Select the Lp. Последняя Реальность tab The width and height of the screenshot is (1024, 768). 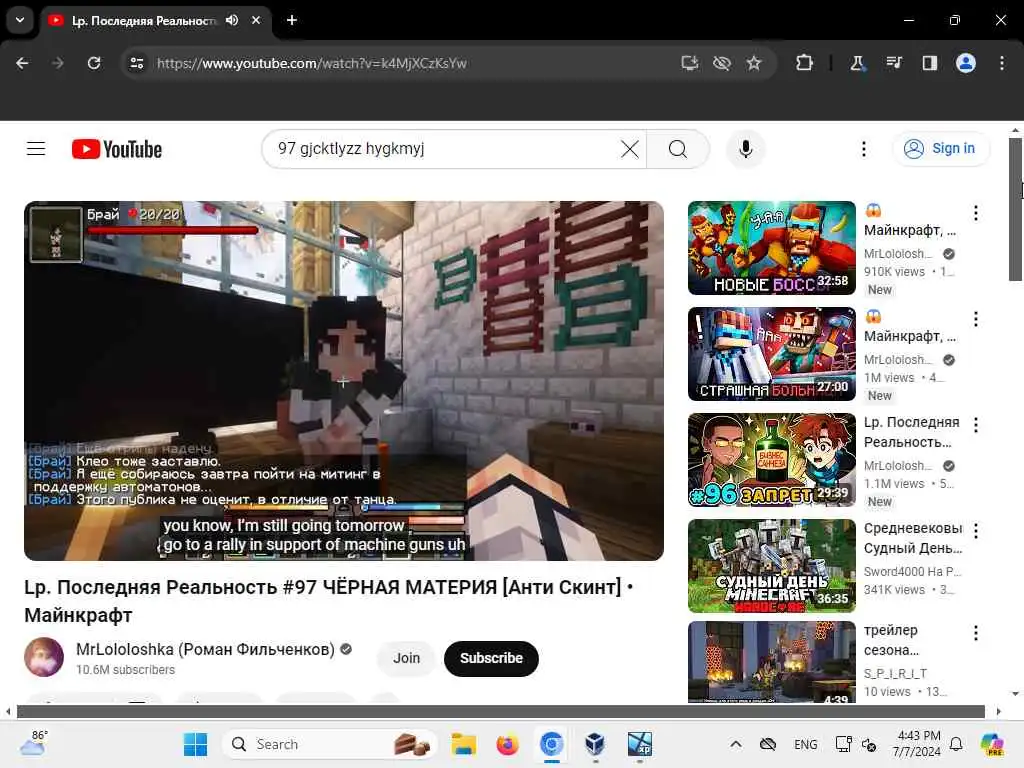coord(144,21)
